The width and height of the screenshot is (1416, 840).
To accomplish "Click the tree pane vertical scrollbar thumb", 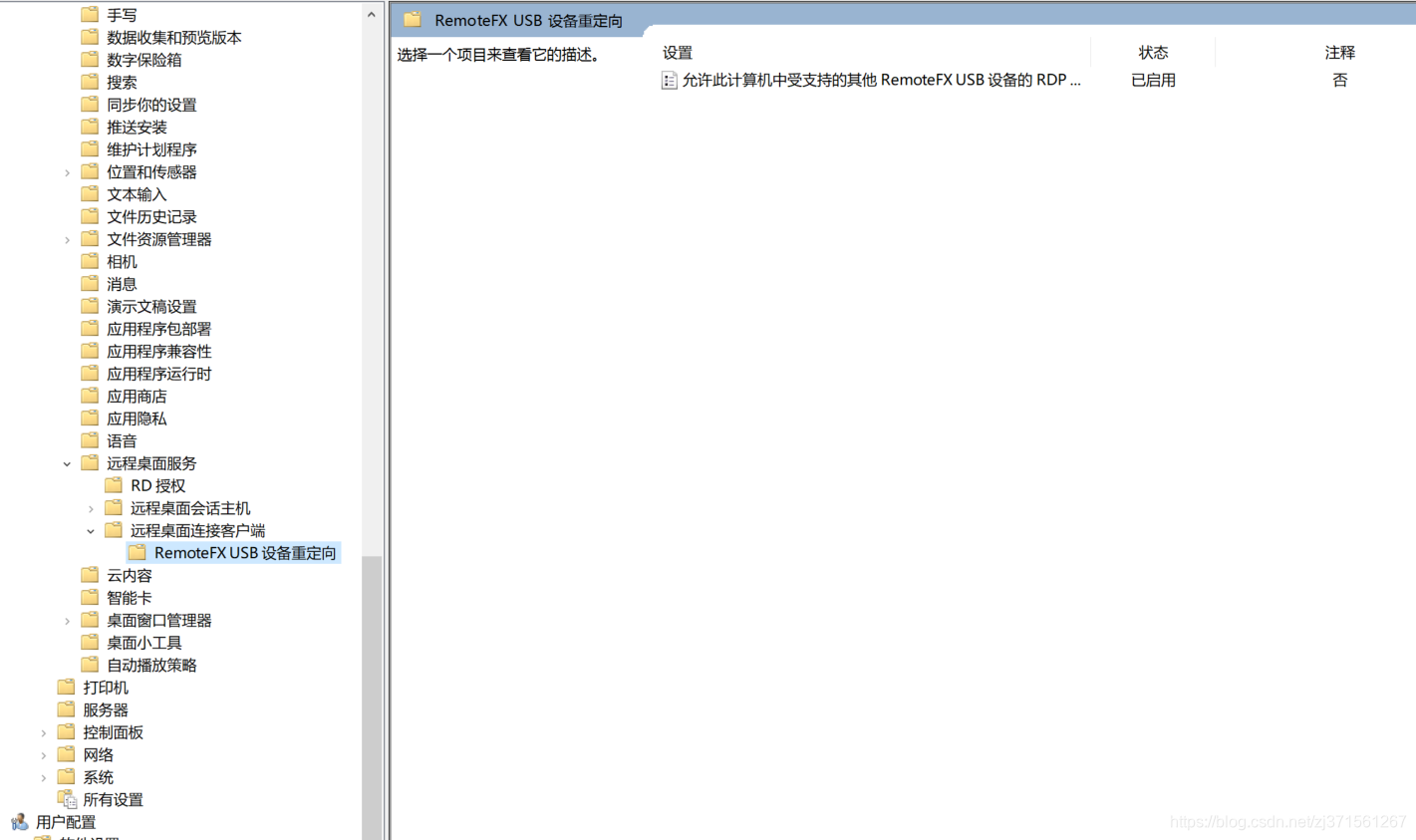I will 372,698.
